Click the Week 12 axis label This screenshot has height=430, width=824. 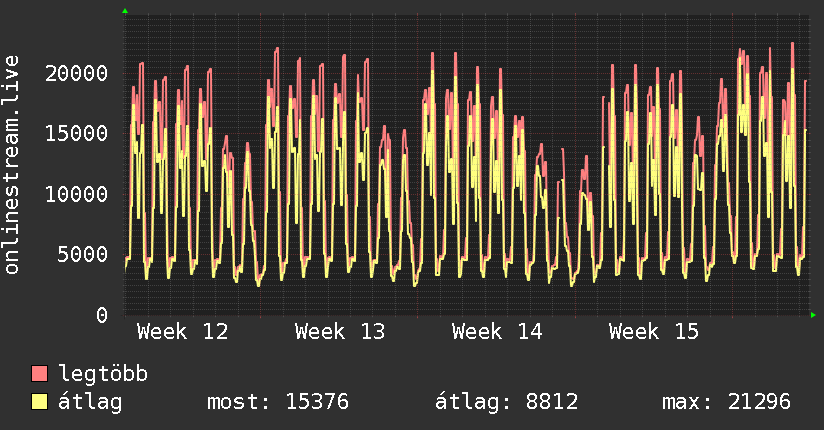pos(182,332)
